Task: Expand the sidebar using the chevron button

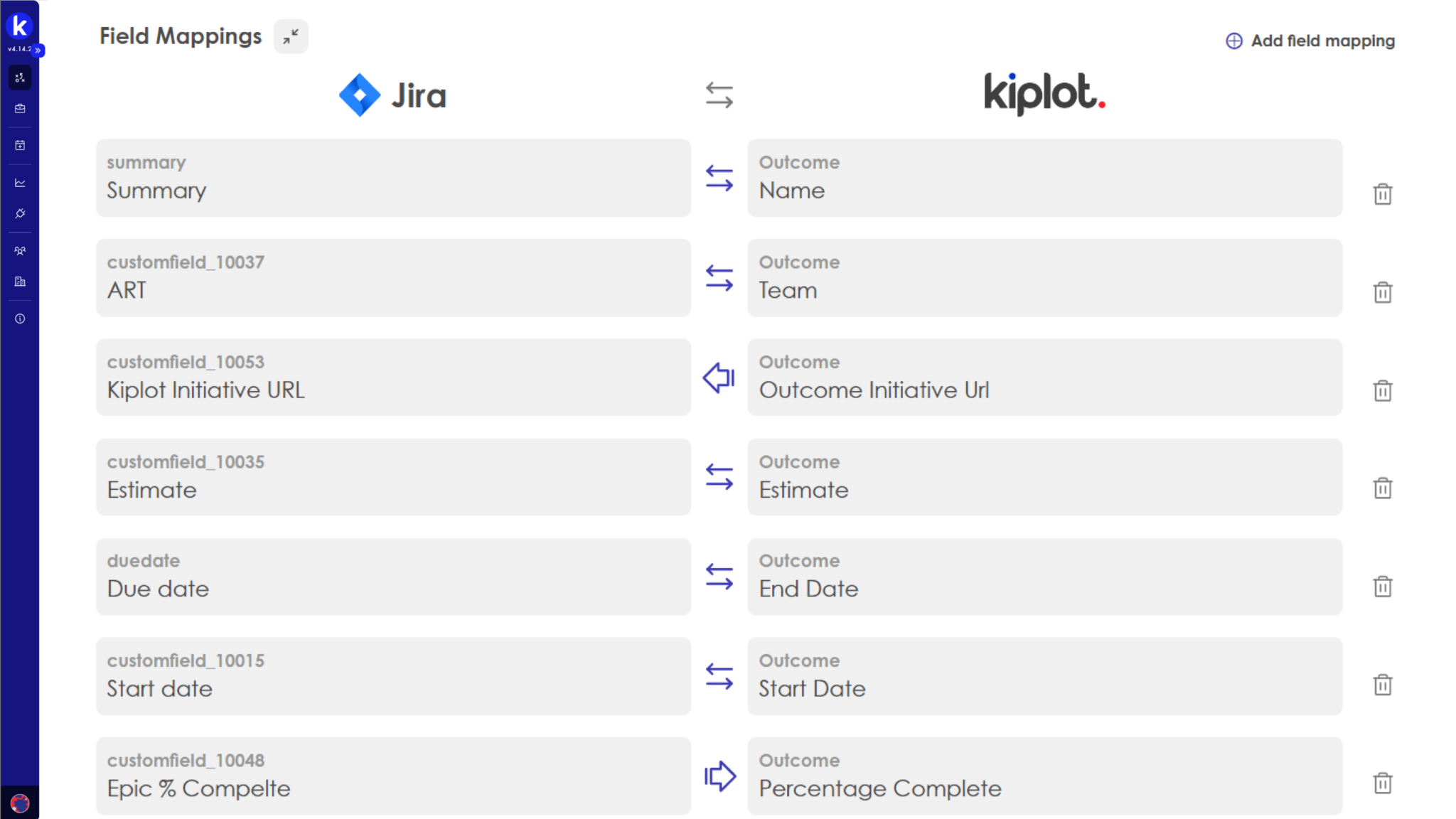Action: (37, 50)
